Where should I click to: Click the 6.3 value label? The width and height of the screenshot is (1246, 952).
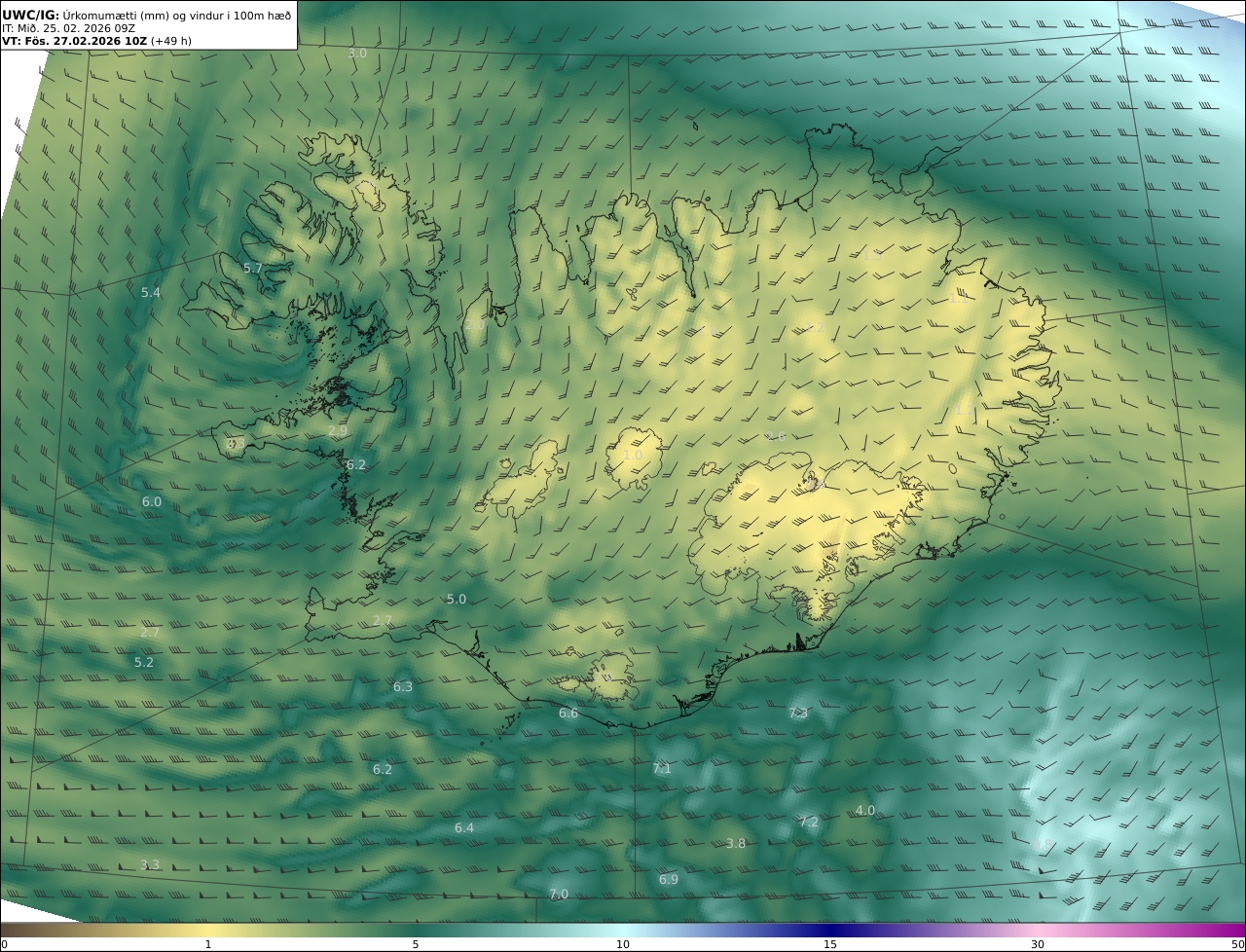(x=403, y=687)
